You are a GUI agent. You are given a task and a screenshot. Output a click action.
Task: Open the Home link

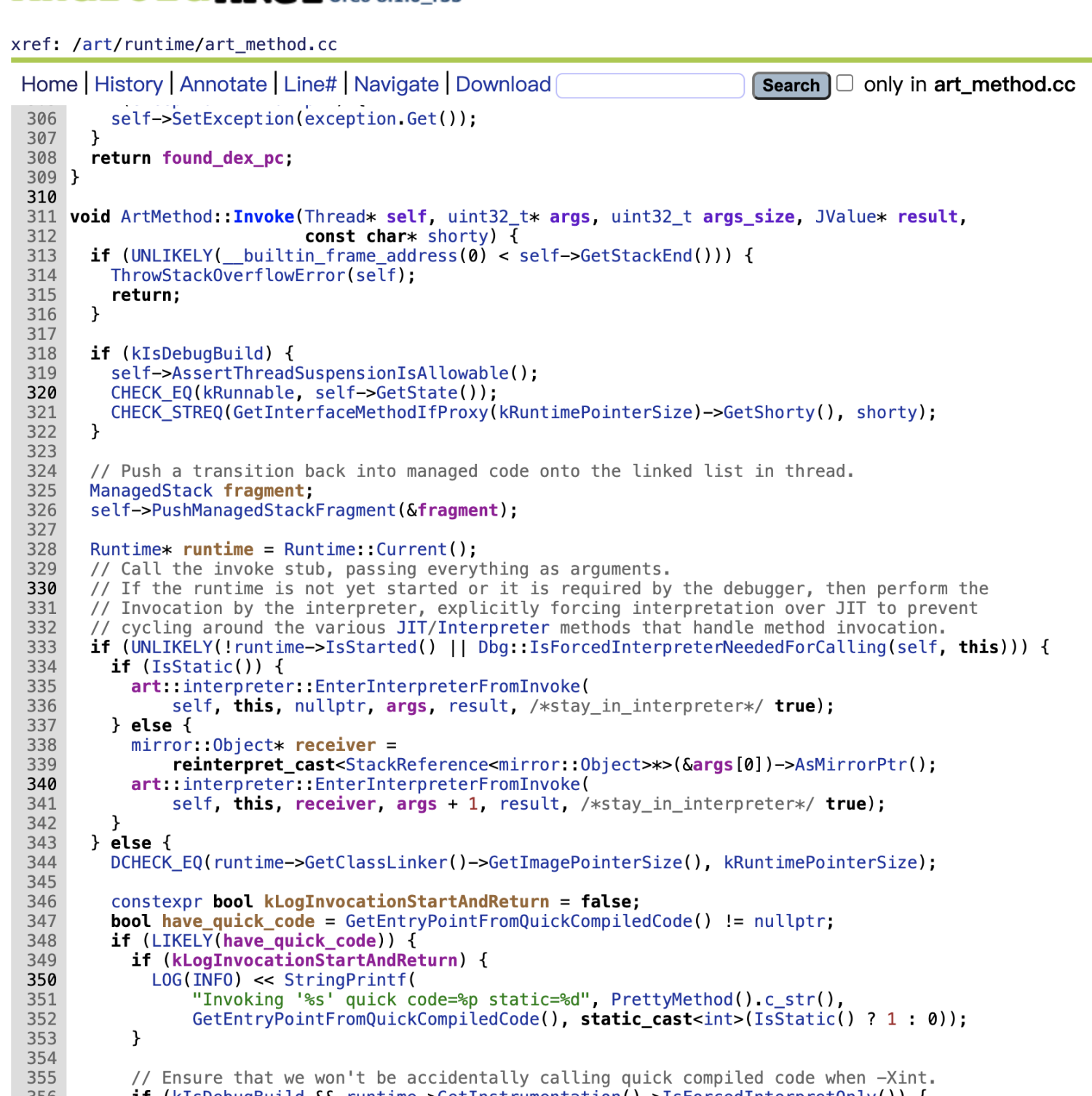click(50, 84)
